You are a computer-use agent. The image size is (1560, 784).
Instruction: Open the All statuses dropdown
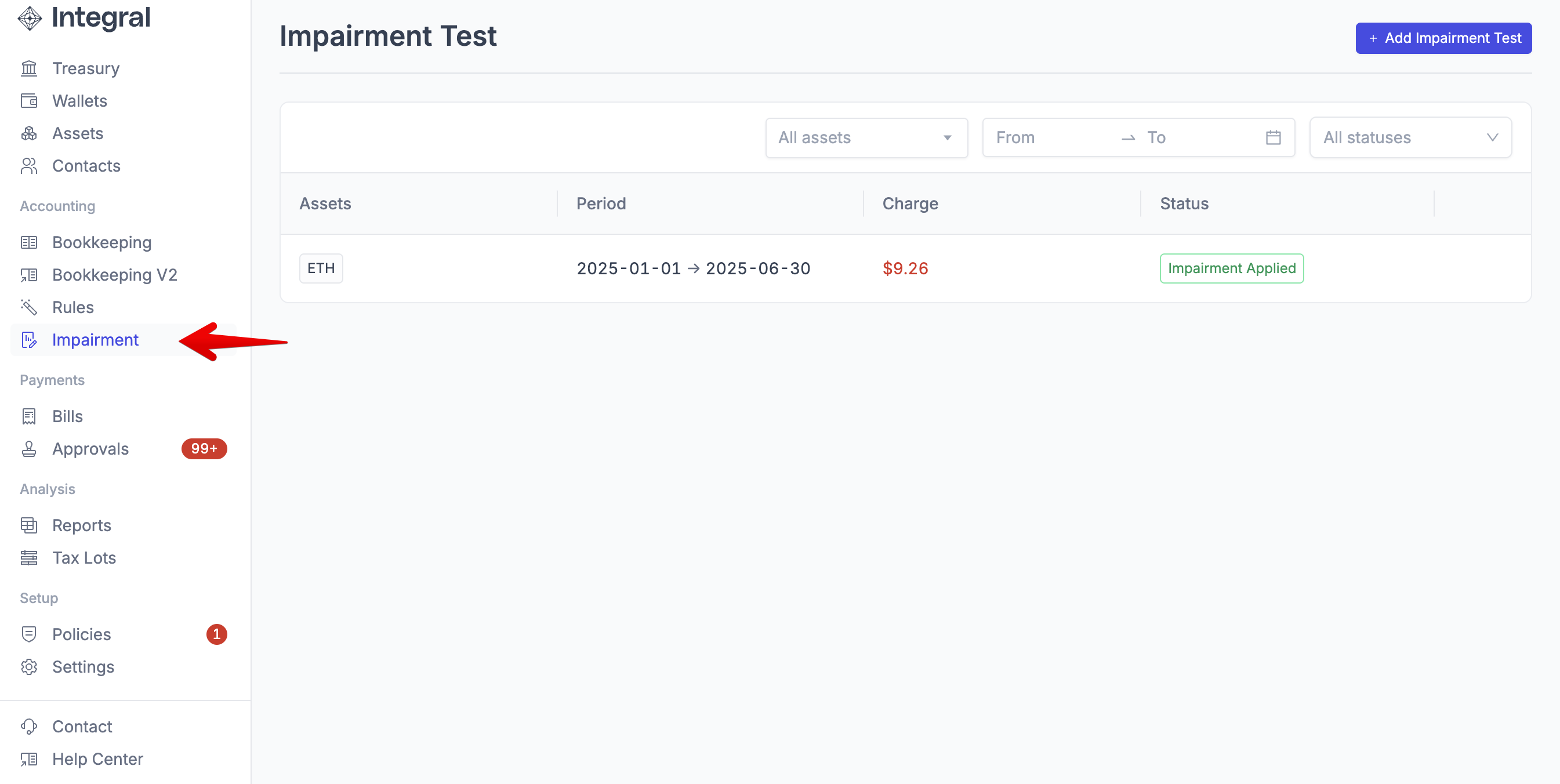pyautogui.click(x=1410, y=138)
